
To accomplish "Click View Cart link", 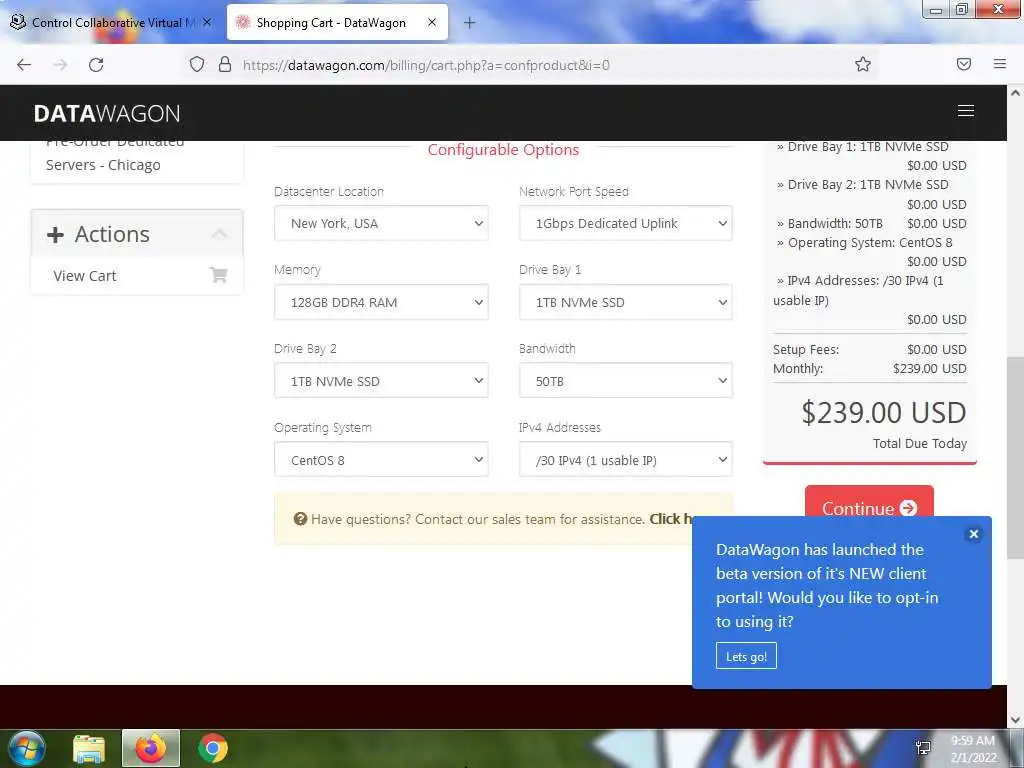I will point(85,276).
